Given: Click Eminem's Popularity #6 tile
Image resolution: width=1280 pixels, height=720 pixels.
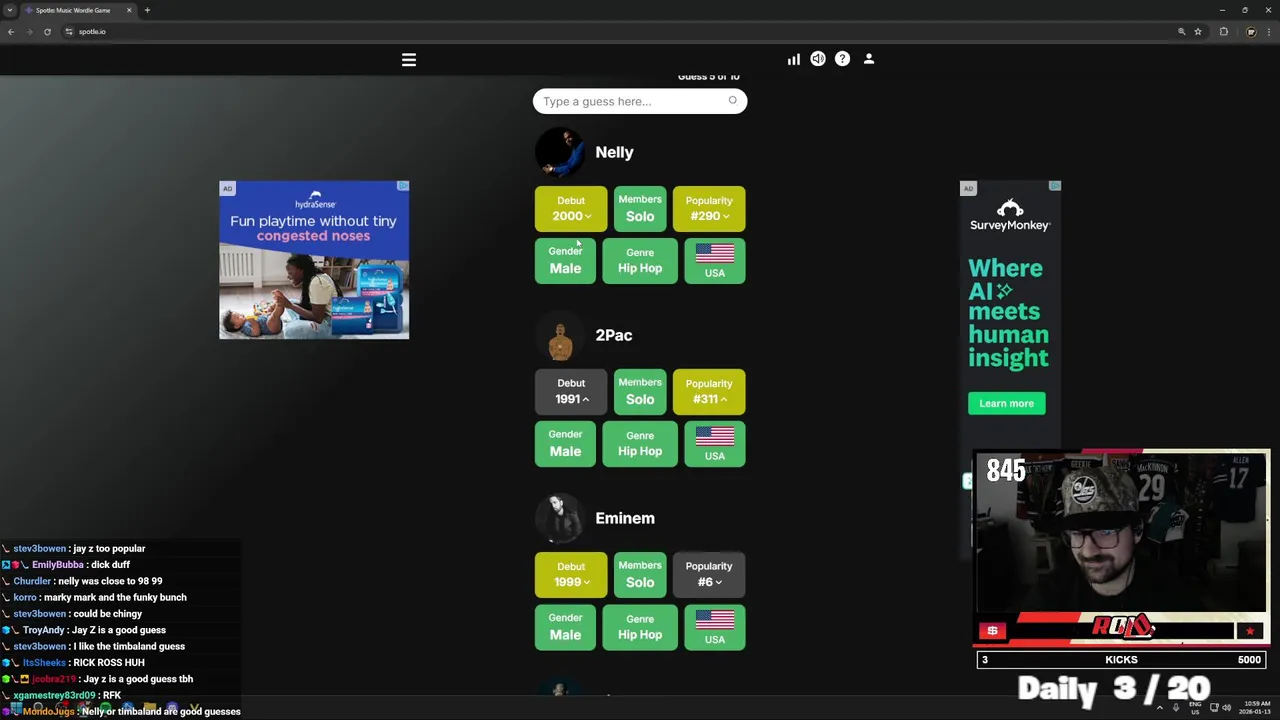Looking at the screenshot, I should click(x=709, y=575).
